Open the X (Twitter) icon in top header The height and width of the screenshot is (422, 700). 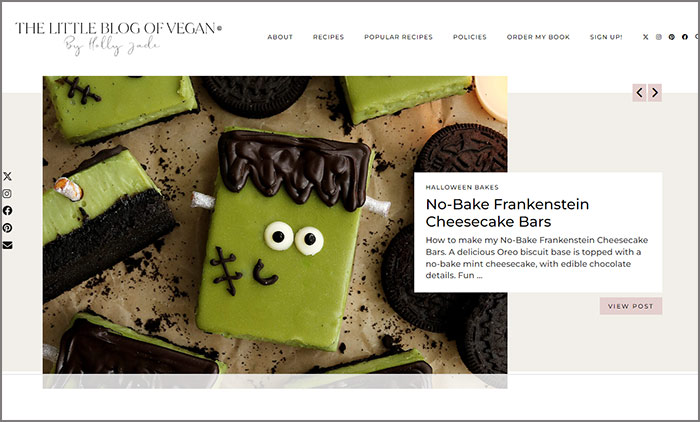[646, 37]
